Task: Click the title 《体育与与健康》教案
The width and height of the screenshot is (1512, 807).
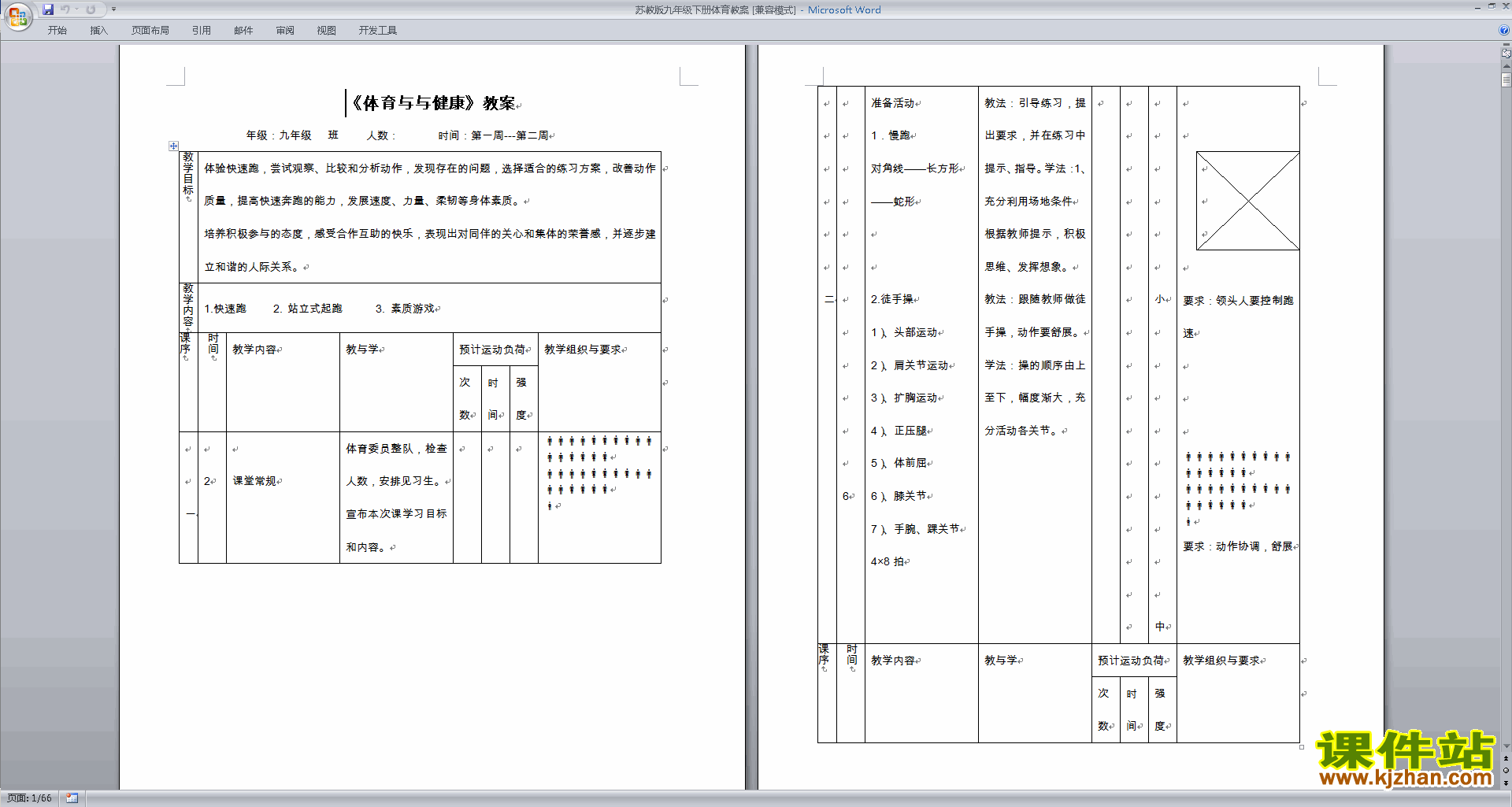Action: pos(432,103)
